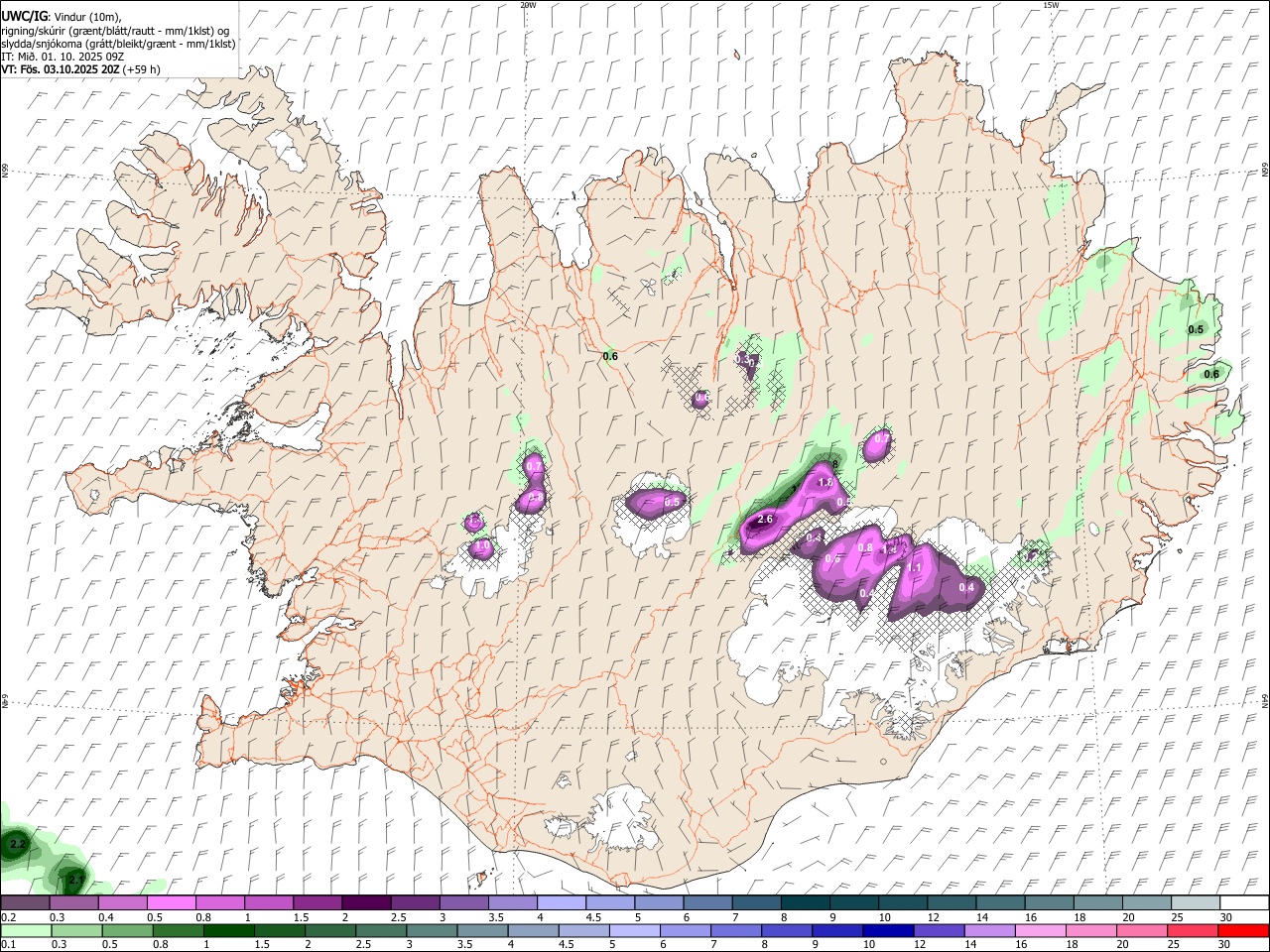Screen dimensions: 1270x952
Task: Select the pale green 0.1 swatch in lower legend
Action: point(26,930)
